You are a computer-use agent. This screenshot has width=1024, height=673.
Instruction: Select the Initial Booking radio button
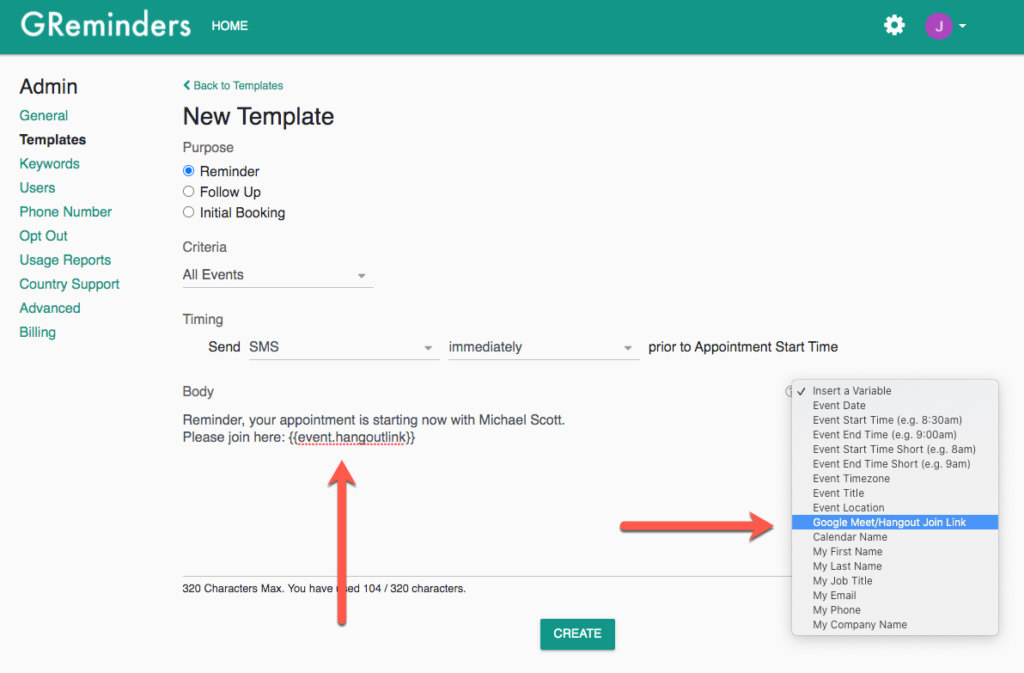tap(188, 212)
